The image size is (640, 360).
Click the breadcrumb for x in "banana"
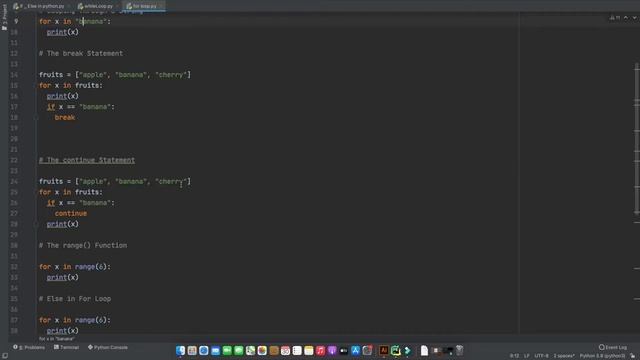click(57, 339)
